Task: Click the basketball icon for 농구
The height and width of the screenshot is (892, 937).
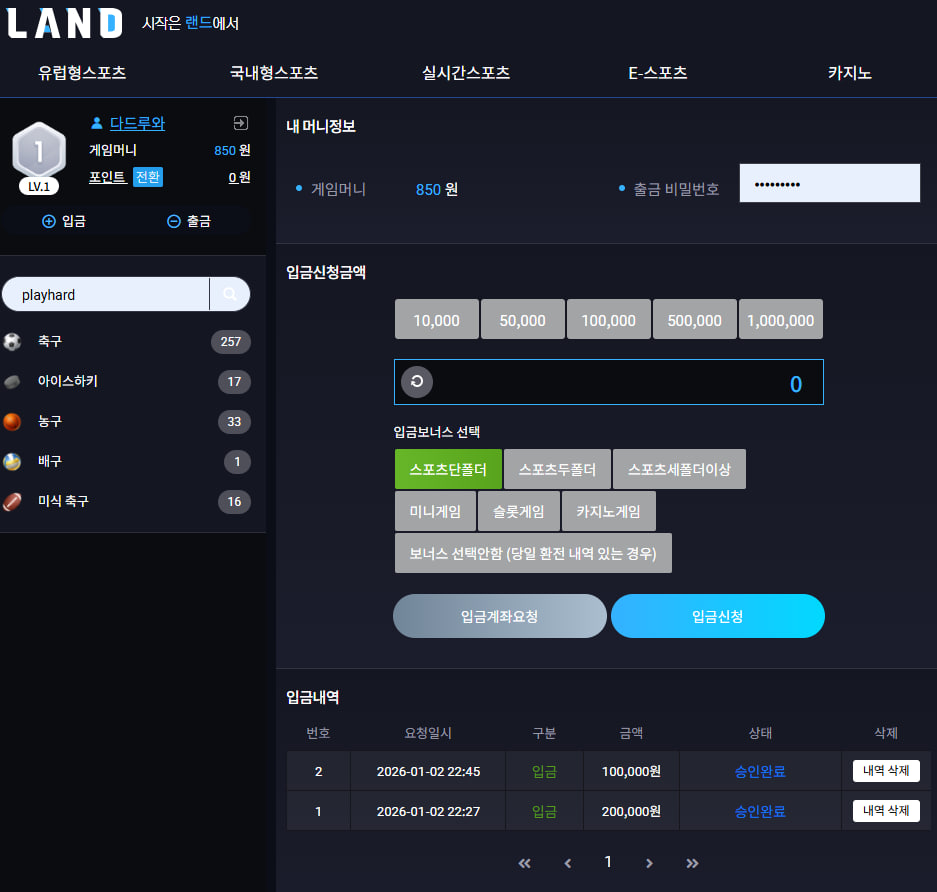Action: [12, 422]
